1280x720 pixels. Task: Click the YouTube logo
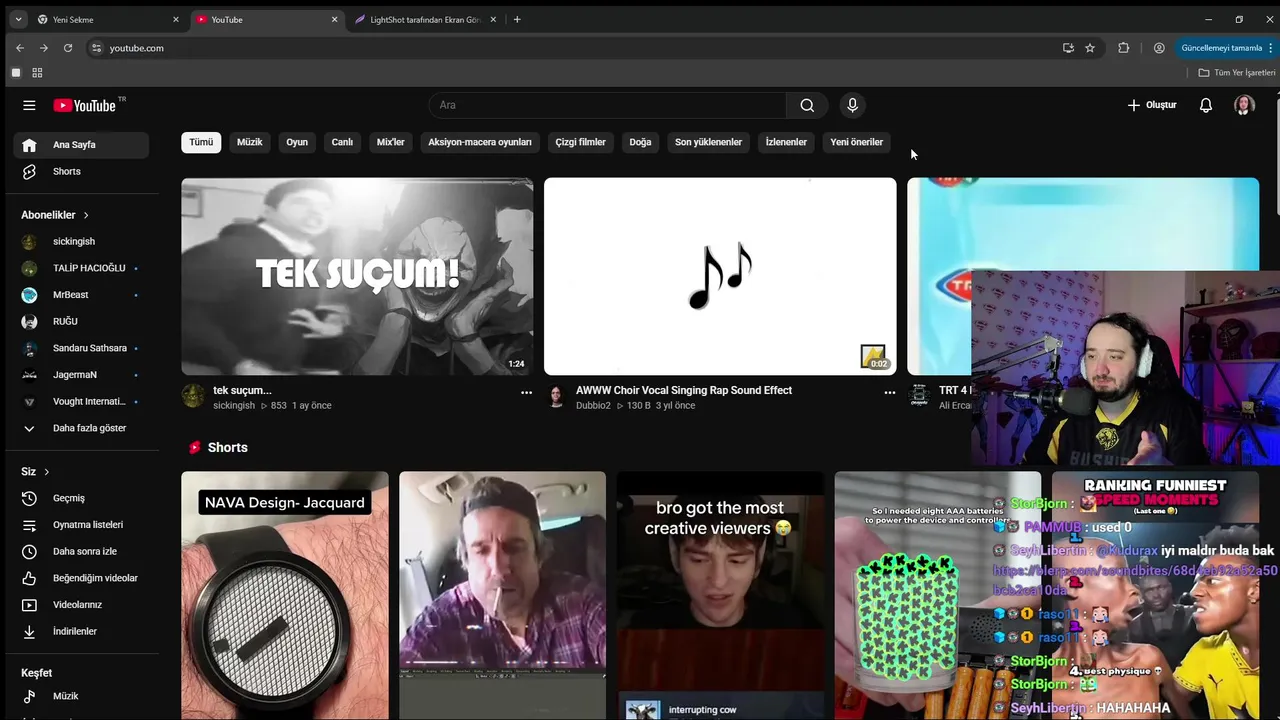click(x=85, y=105)
